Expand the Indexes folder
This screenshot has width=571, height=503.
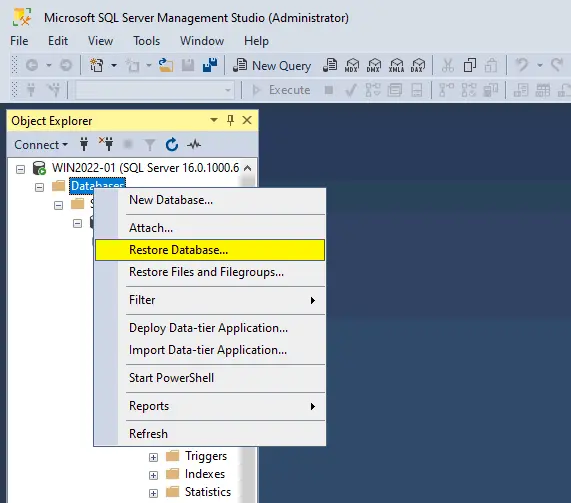click(x=153, y=475)
